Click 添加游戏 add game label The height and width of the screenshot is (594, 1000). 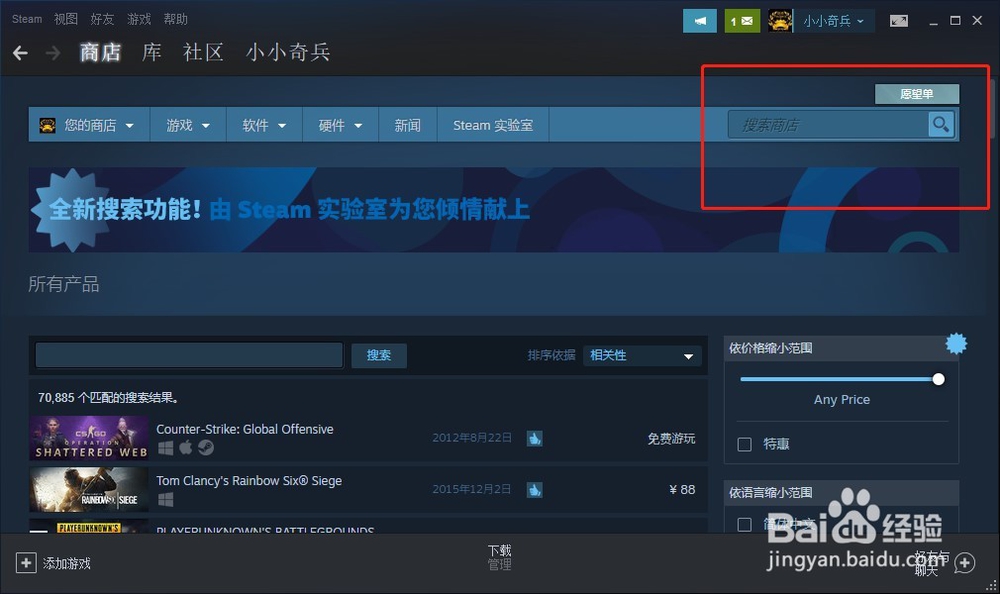coord(67,563)
